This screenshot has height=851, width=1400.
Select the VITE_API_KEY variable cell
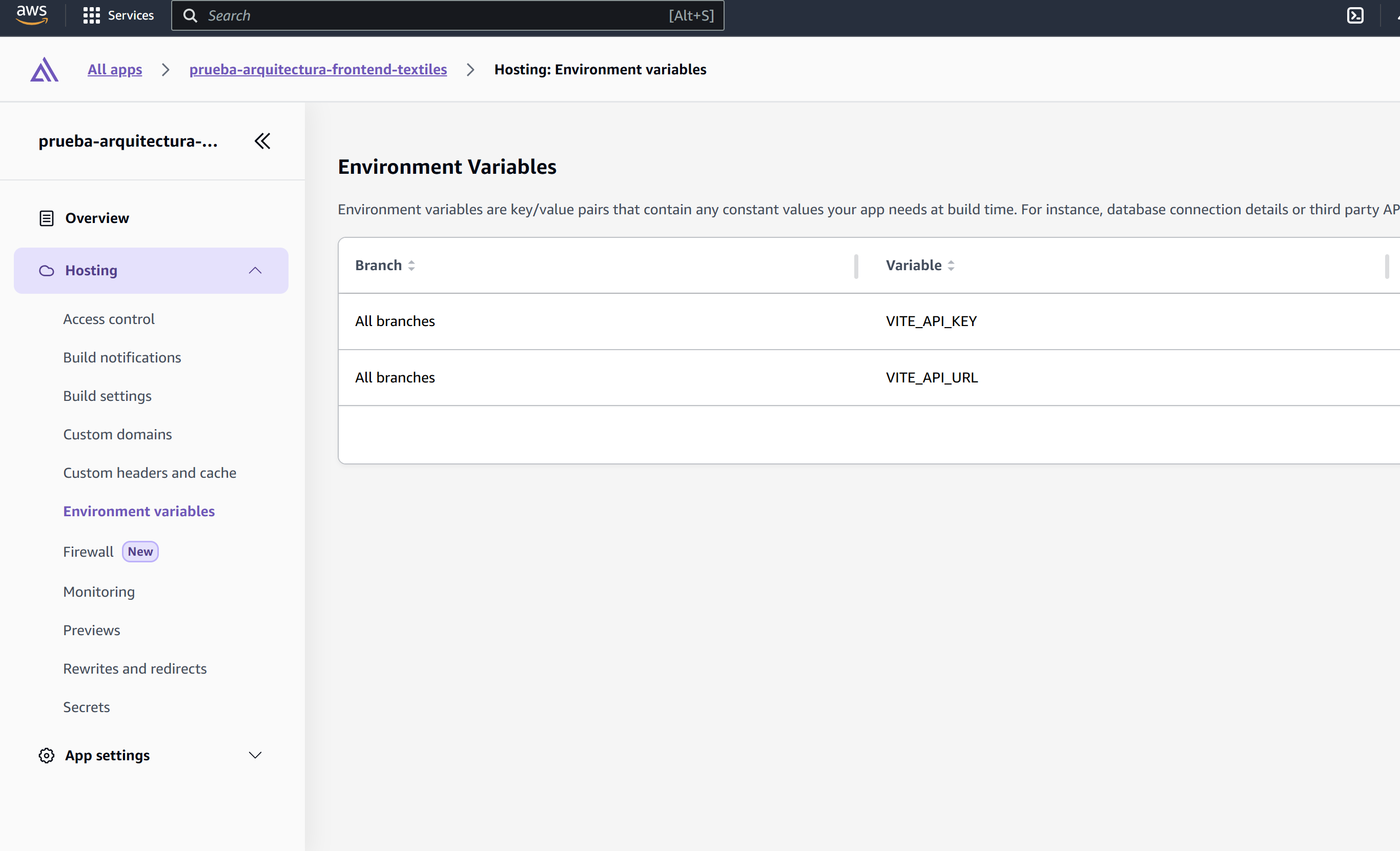[931, 321]
